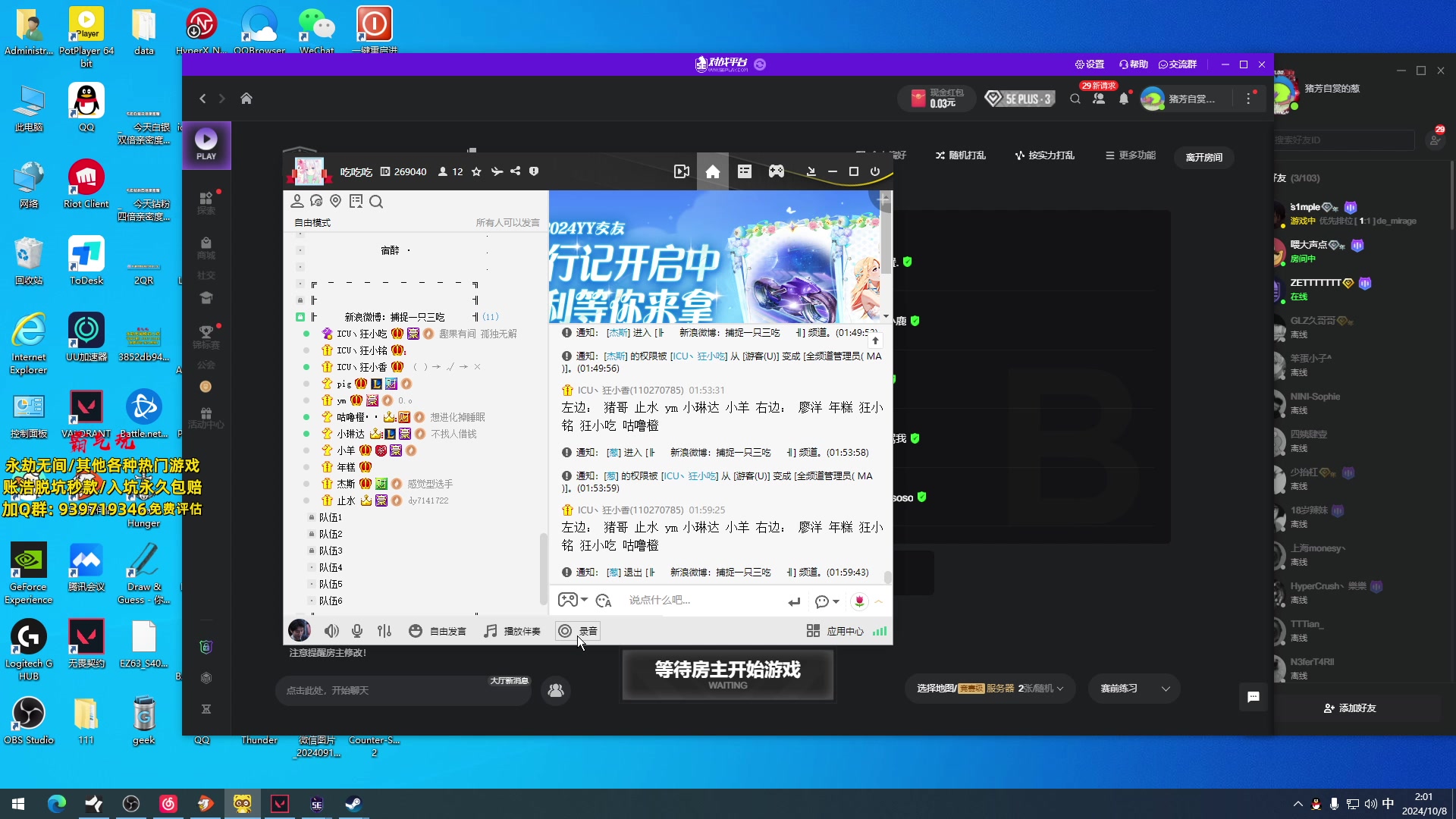Image resolution: width=1456 pixels, height=819 pixels.
Task: Click the share icon in YY channel header
Action: [516, 171]
